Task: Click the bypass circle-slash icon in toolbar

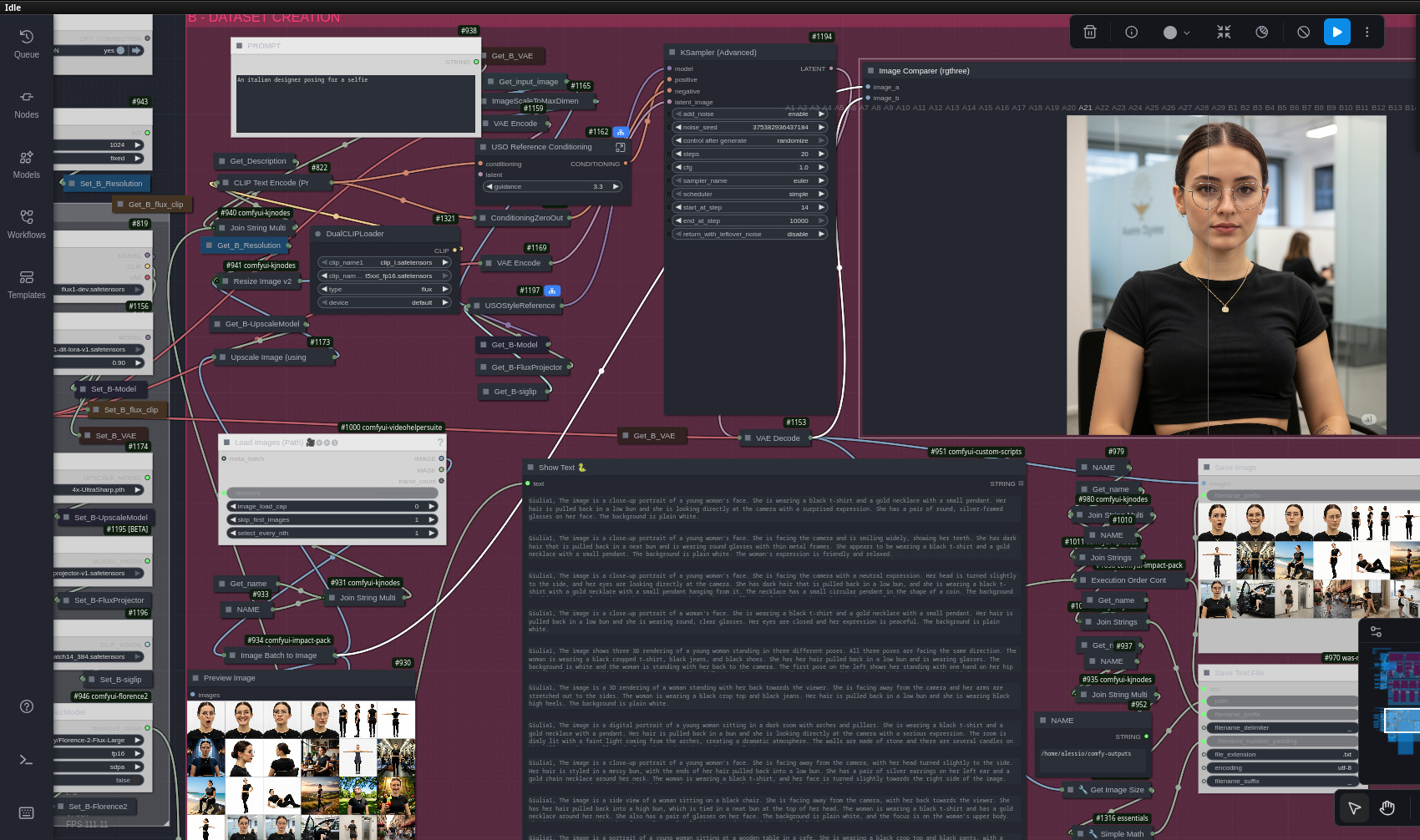Action: tap(1303, 33)
